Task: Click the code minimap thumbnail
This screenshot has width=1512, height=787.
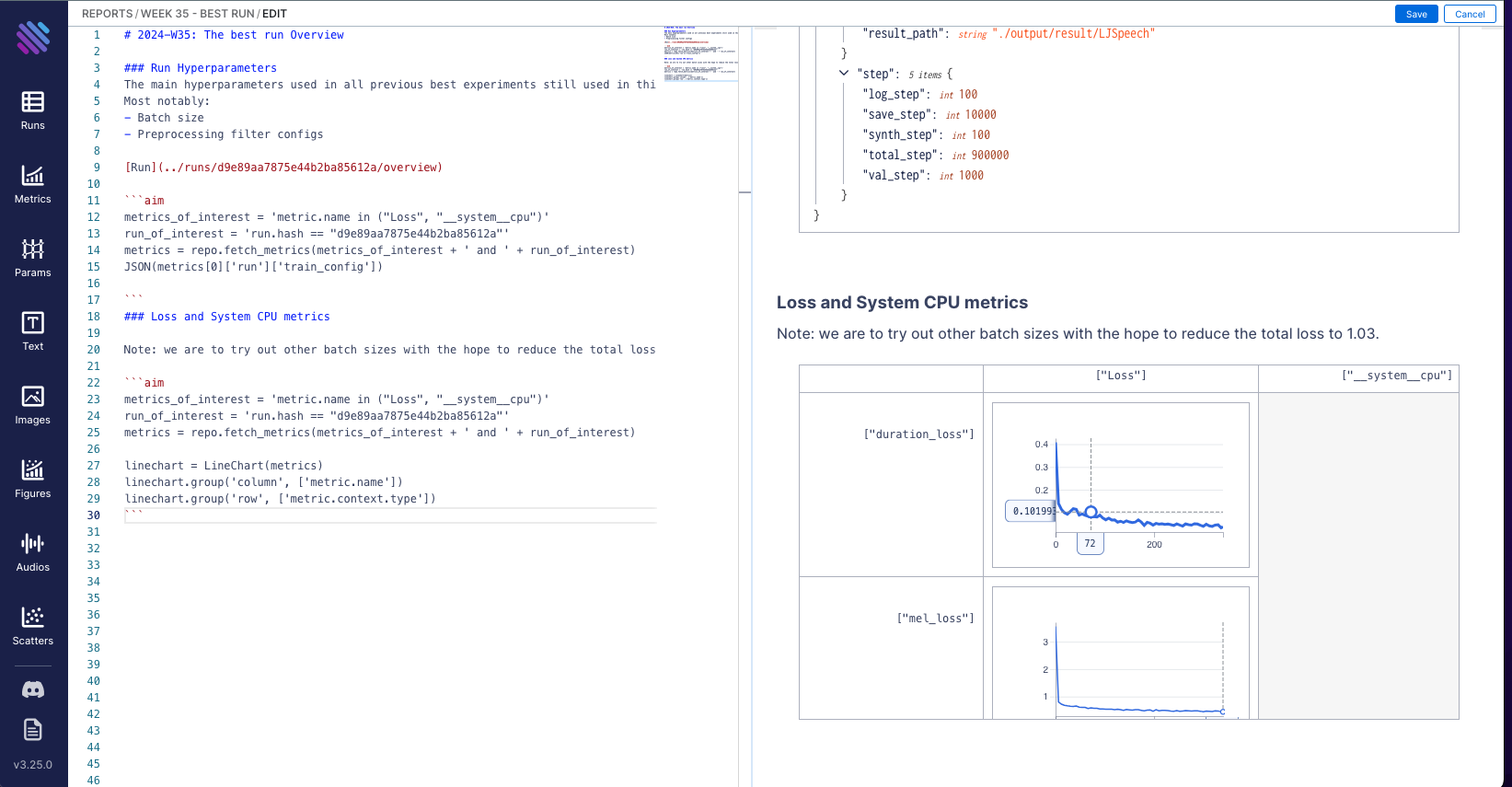Action: 700,54
